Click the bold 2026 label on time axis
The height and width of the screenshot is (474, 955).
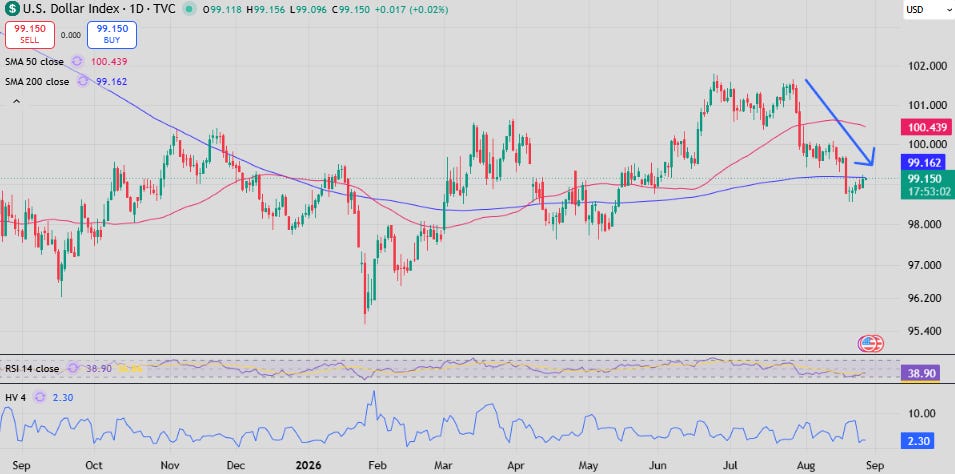pyautogui.click(x=306, y=464)
